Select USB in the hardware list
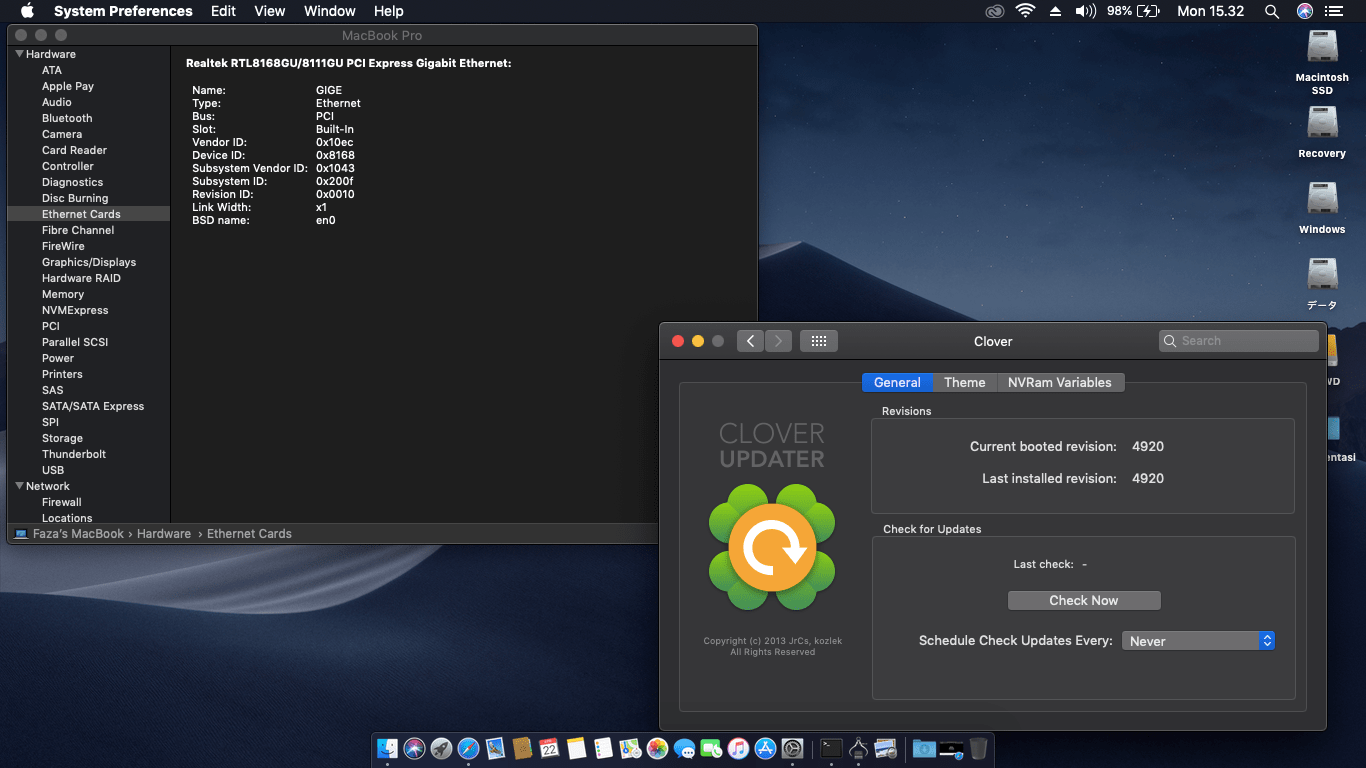 (53, 470)
